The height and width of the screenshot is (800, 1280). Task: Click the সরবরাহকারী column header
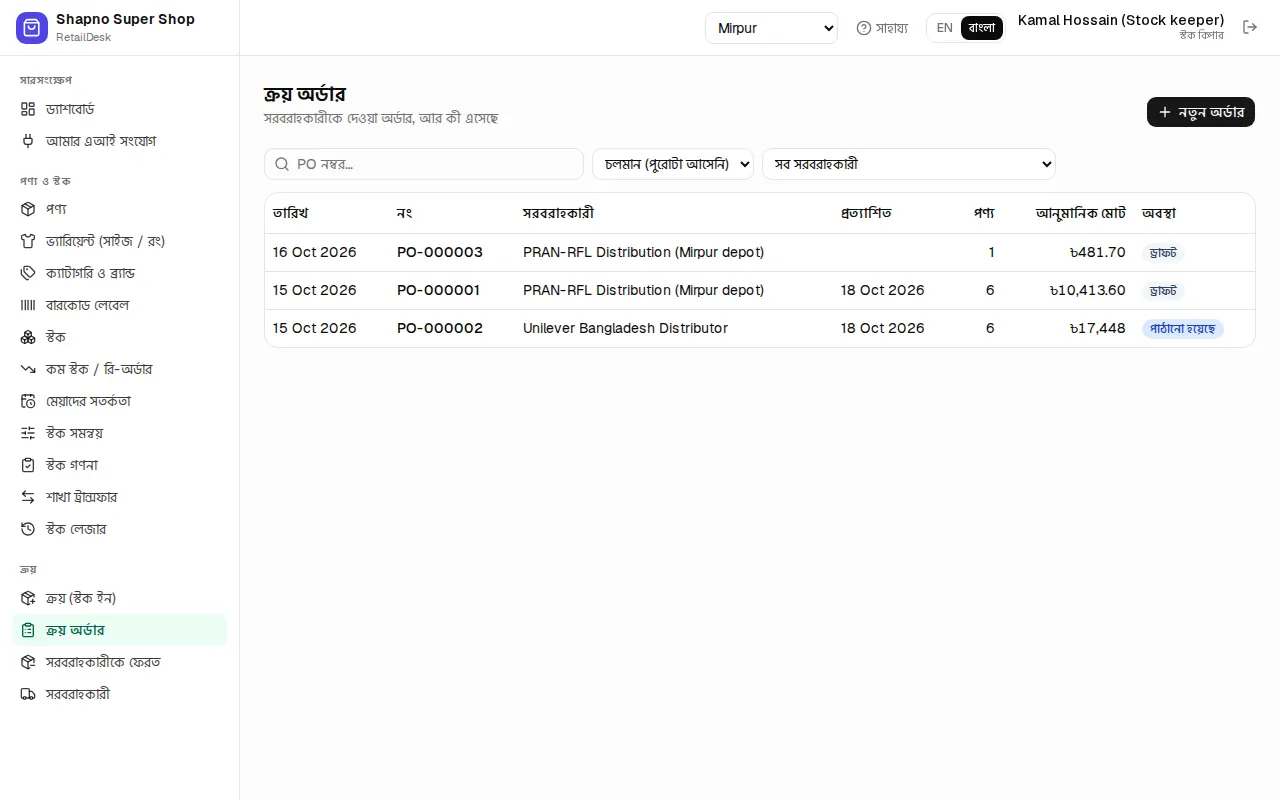point(559,213)
